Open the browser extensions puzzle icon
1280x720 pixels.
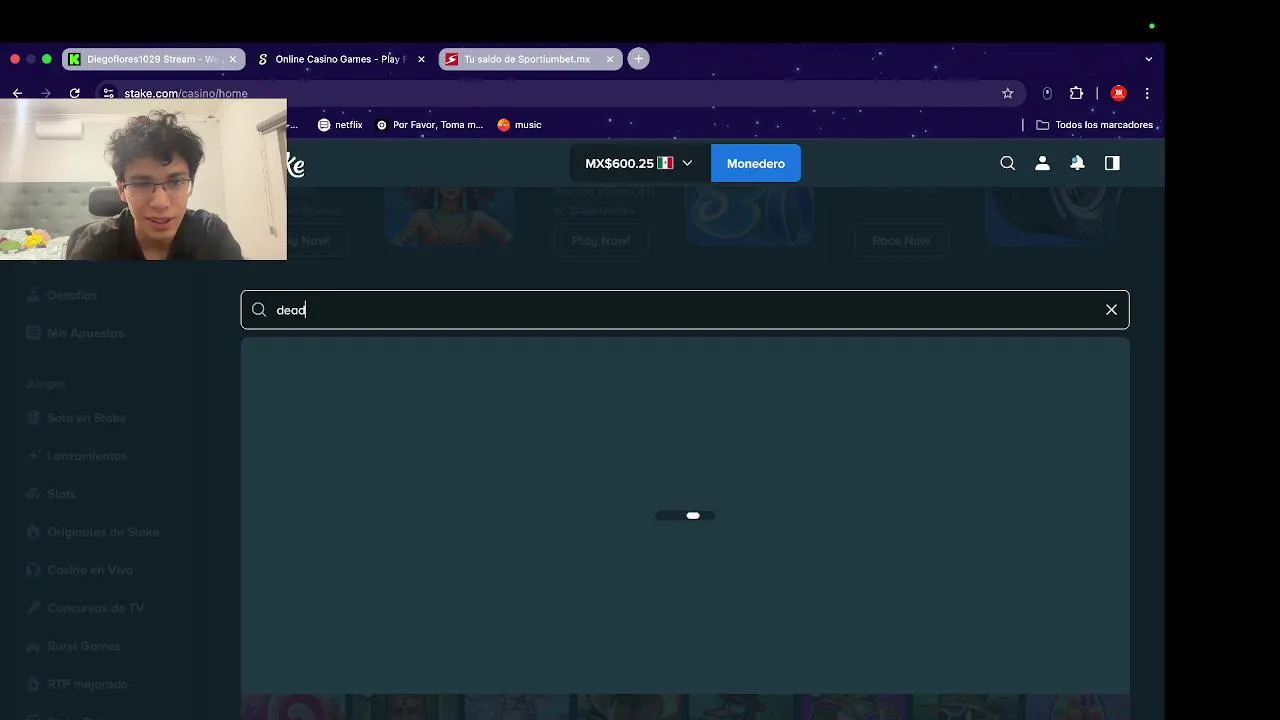[x=1076, y=93]
